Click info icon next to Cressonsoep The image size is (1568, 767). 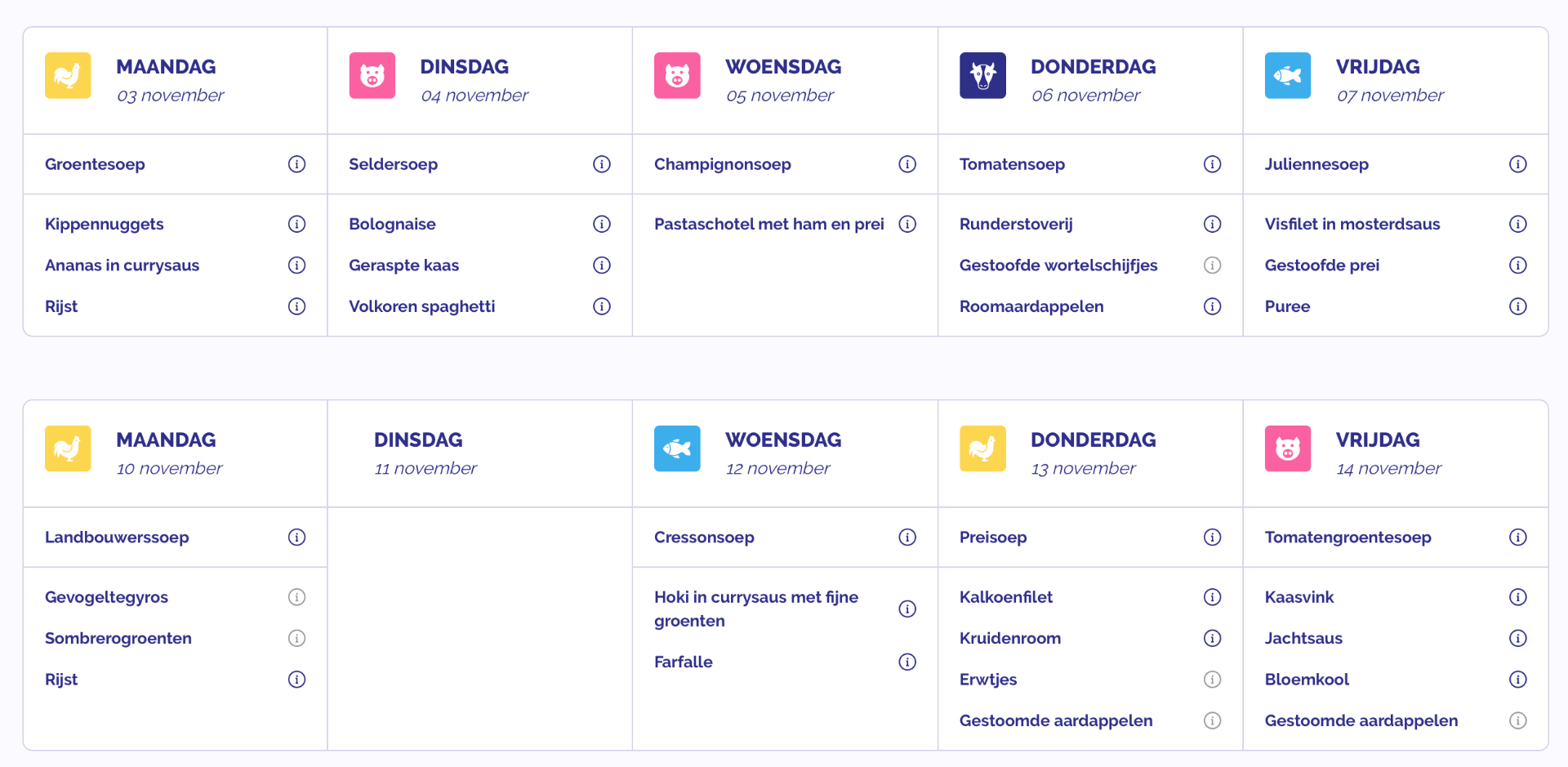[x=907, y=537]
